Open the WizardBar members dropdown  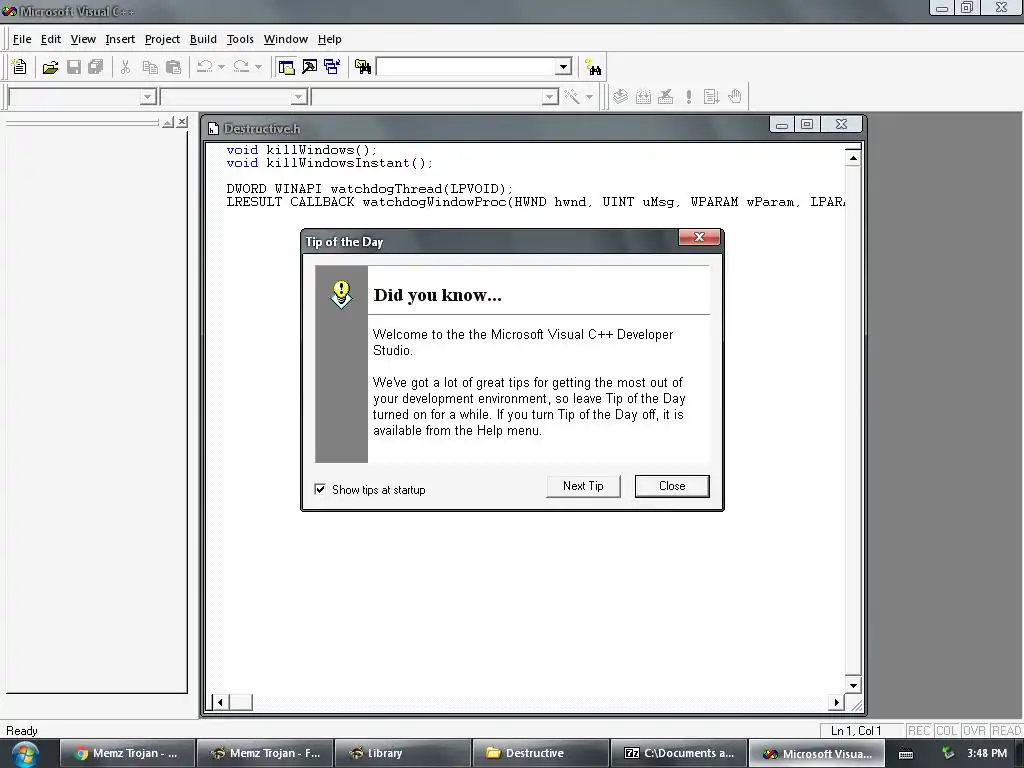550,97
